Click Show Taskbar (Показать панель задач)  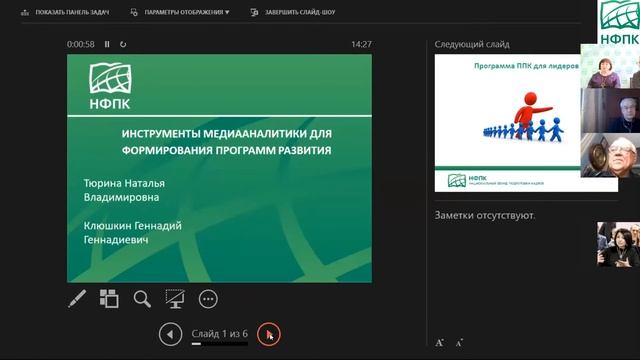click(x=65, y=12)
